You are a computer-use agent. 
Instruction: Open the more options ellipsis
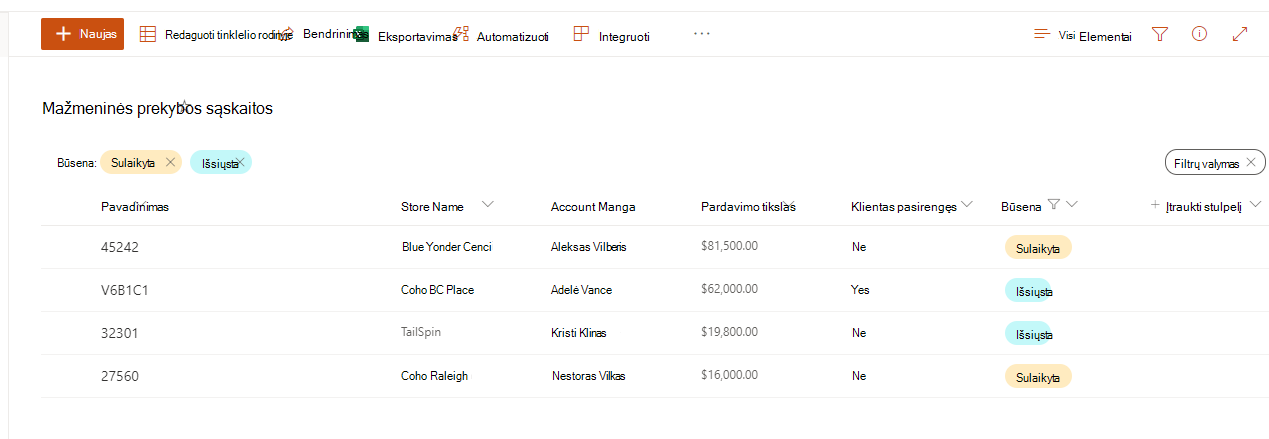(702, 34)
